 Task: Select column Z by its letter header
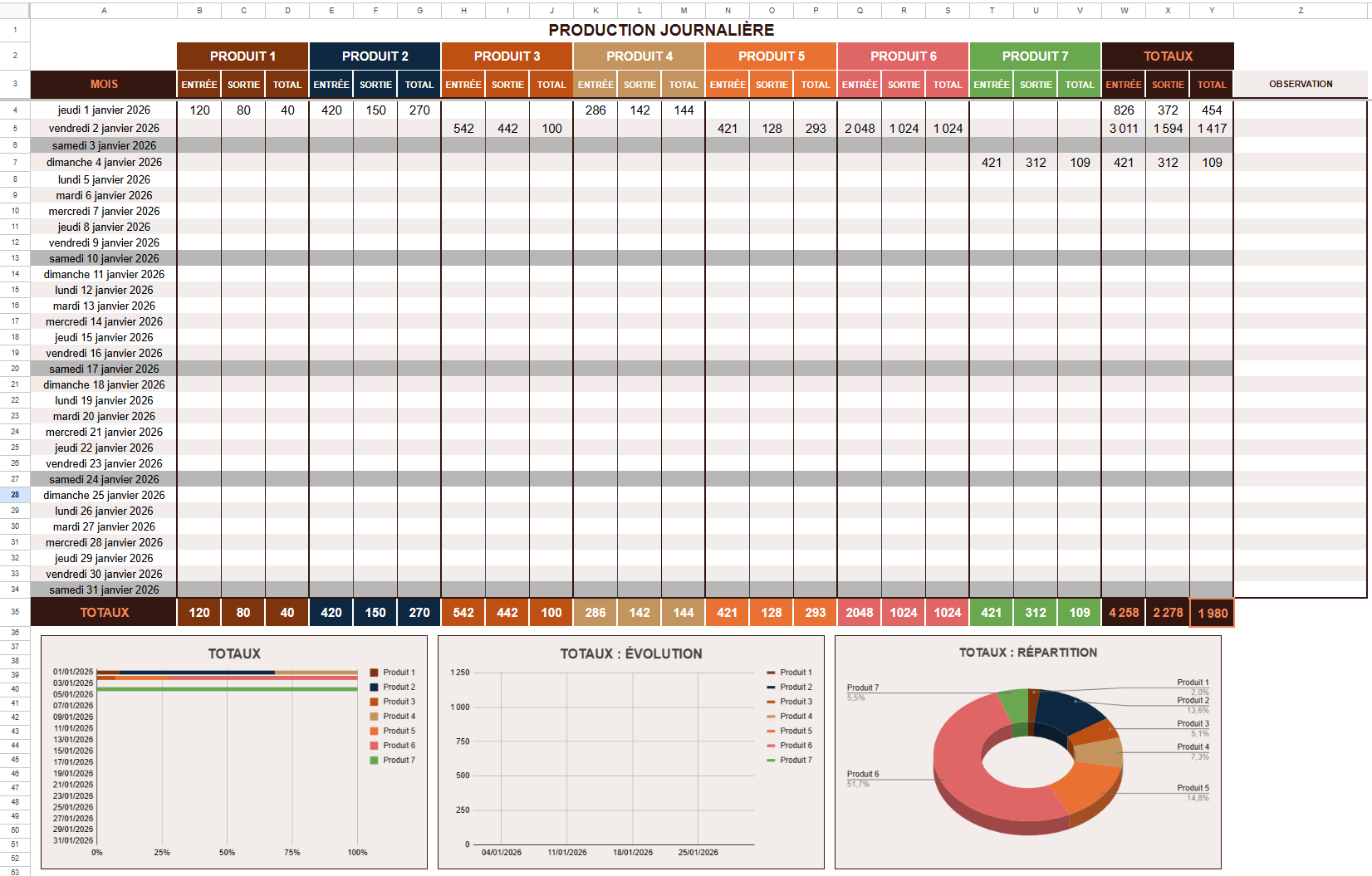pos(1300,11)
